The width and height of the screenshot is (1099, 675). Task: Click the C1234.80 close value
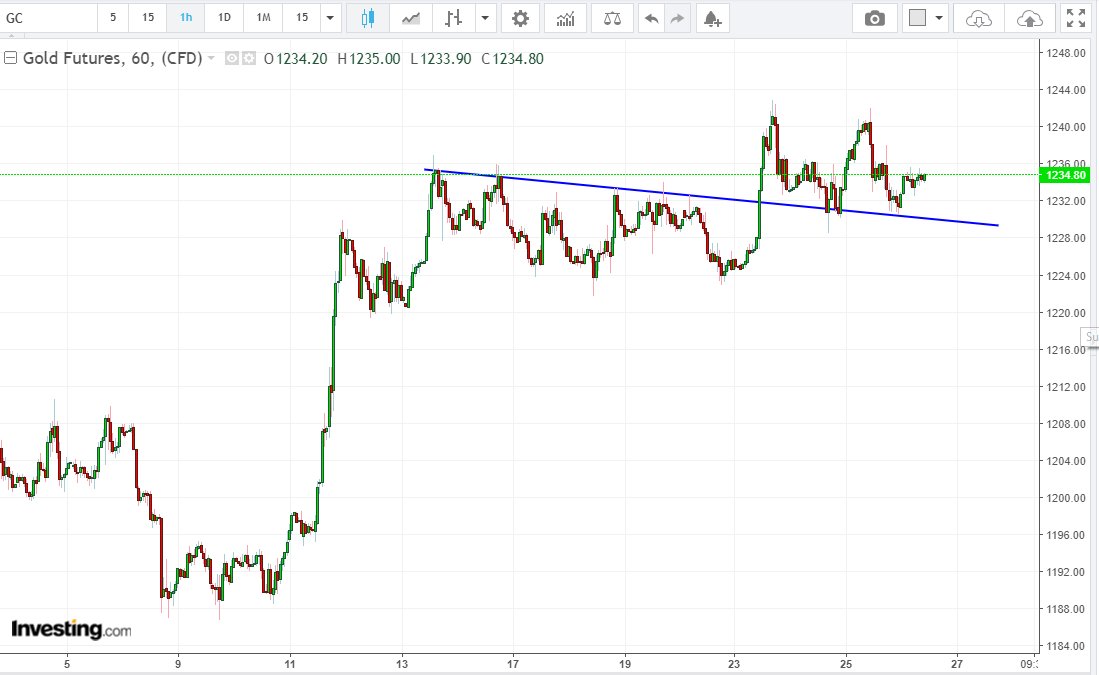pos(512,59)
